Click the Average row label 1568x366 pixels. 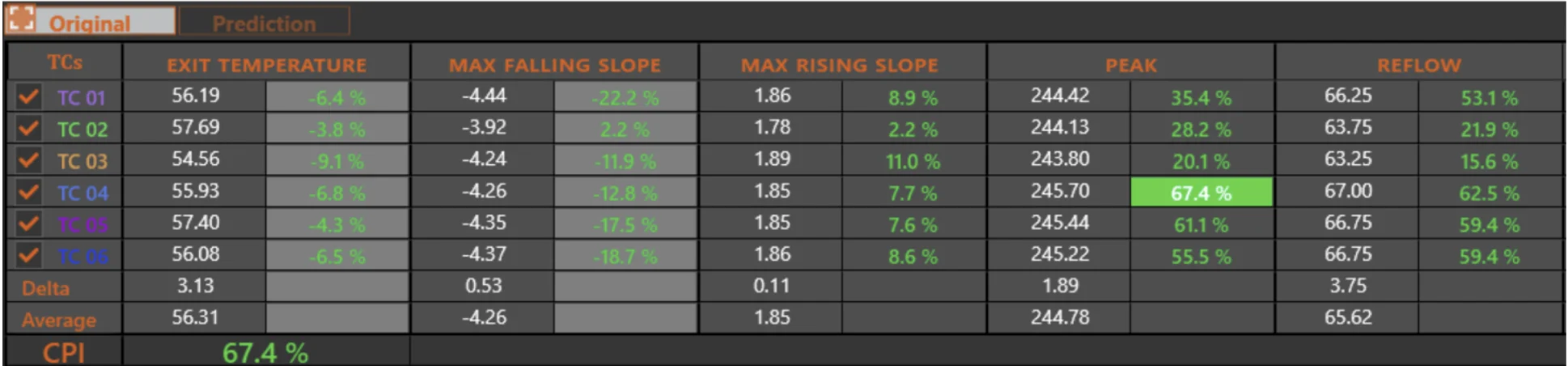[x=59, y=320]
